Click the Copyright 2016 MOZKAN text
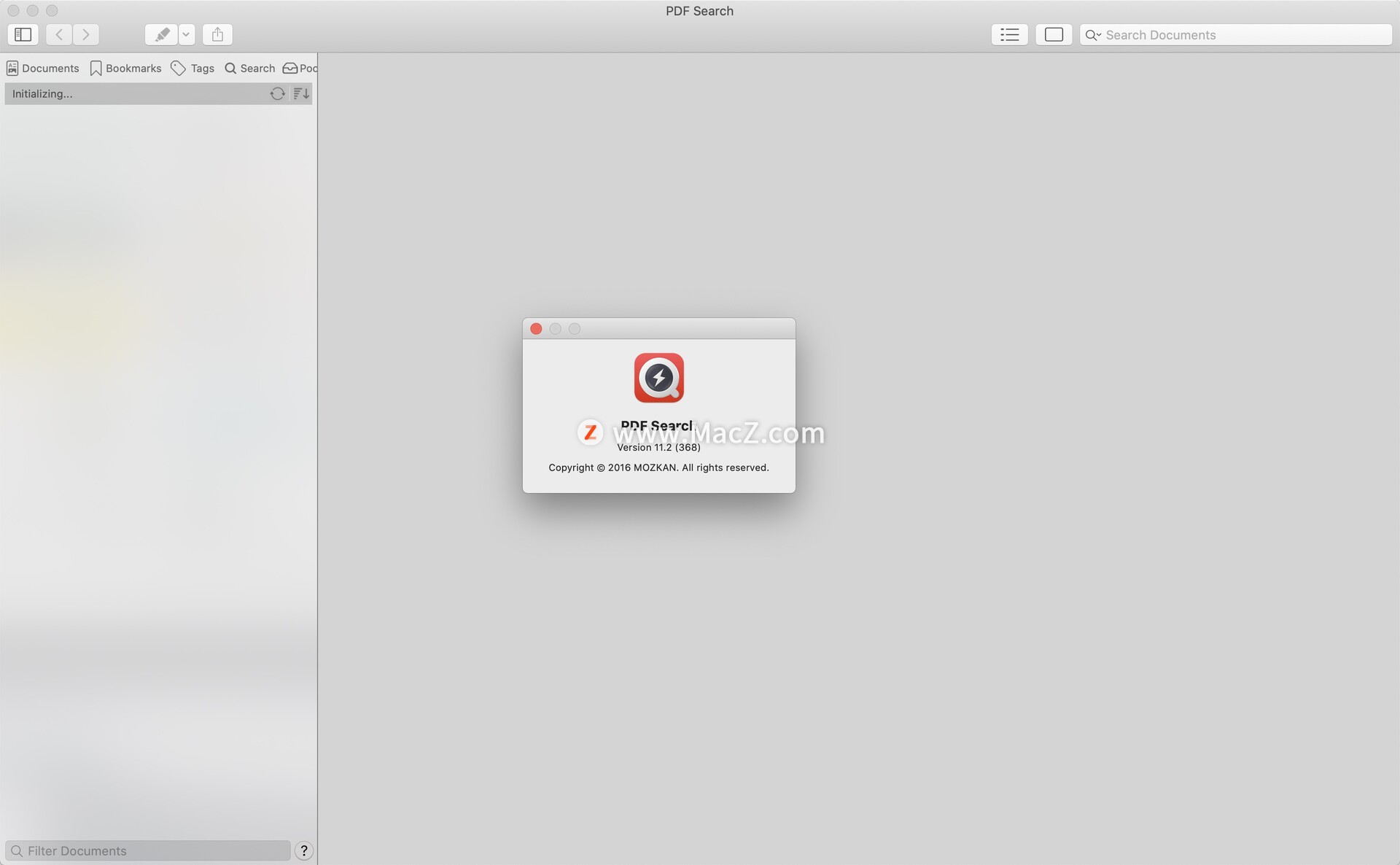Viewport: 1400px width, 865px height. pos(658,468)
